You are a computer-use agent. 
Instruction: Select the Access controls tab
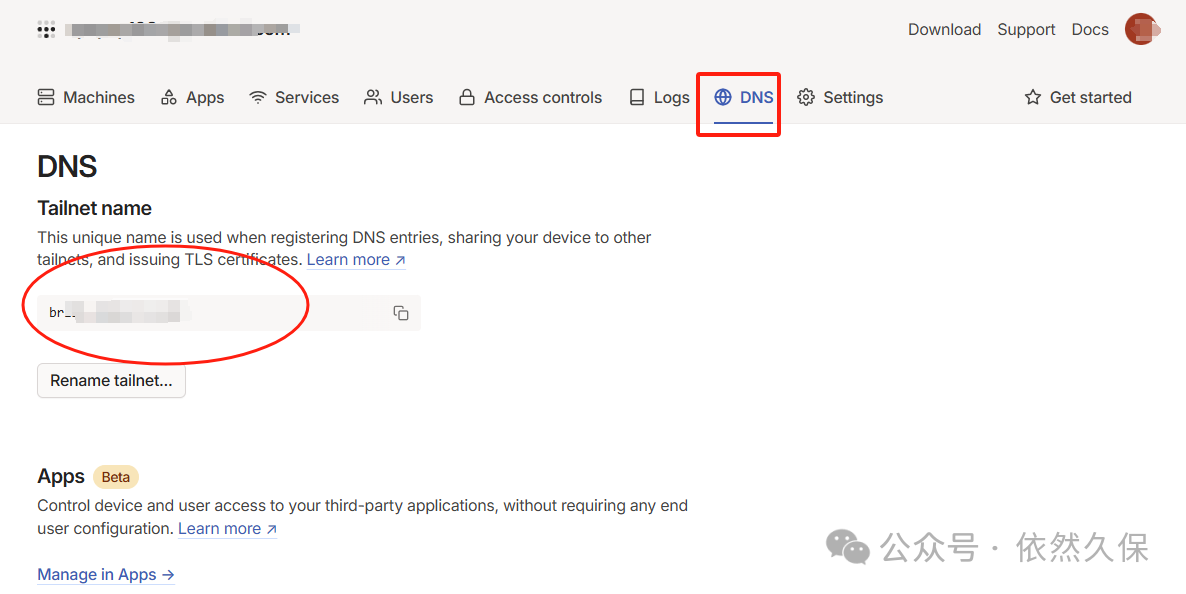click(530, 98)
